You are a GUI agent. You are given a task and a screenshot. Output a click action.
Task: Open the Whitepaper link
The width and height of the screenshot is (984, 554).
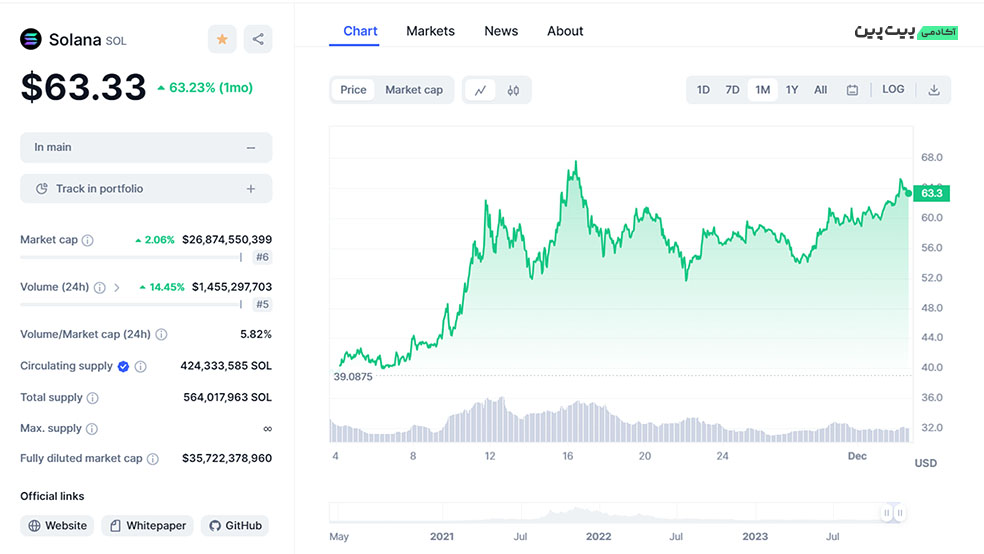point(147,526)
